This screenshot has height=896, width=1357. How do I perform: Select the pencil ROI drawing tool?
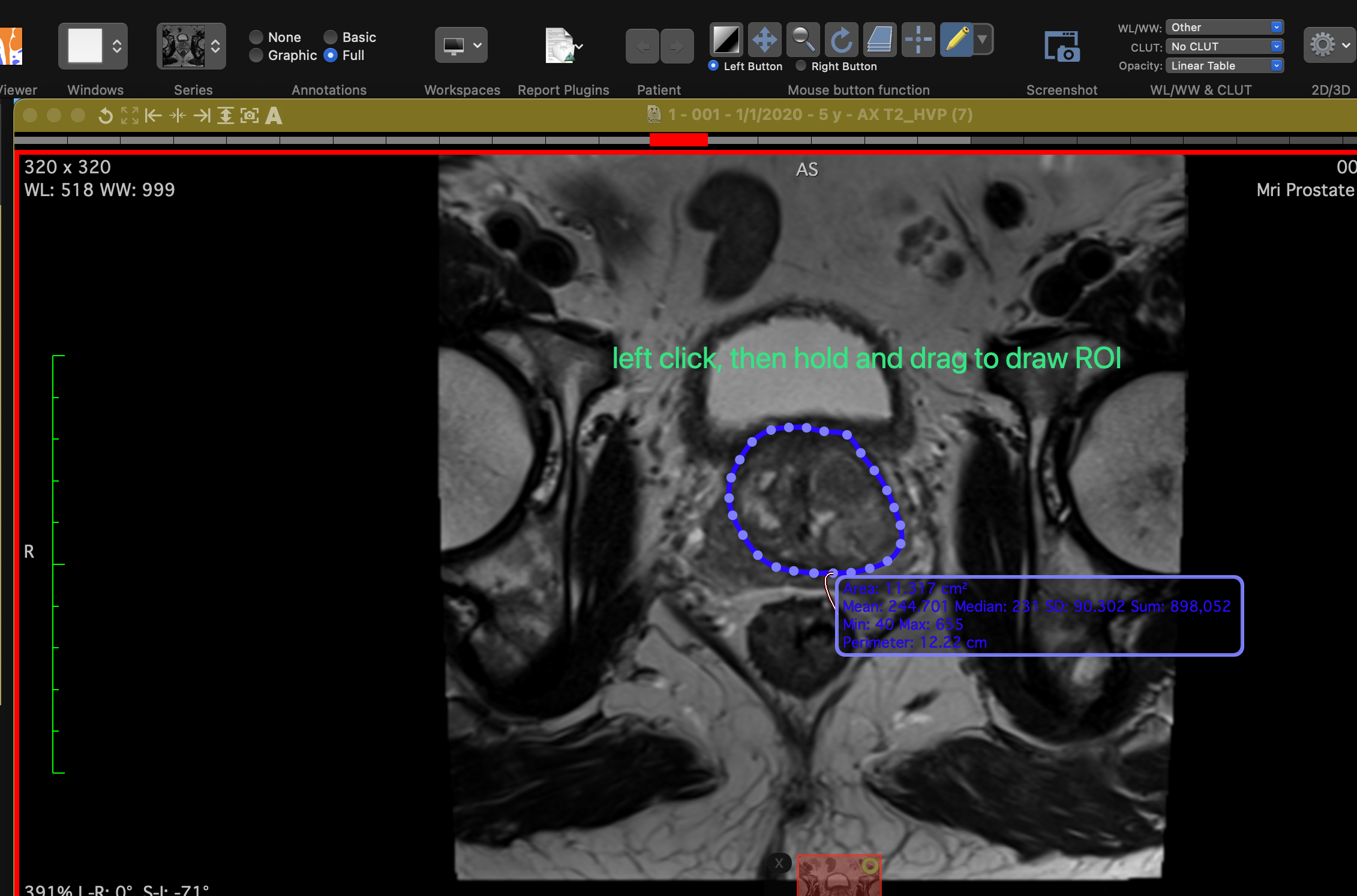click(x=956, y=40)
